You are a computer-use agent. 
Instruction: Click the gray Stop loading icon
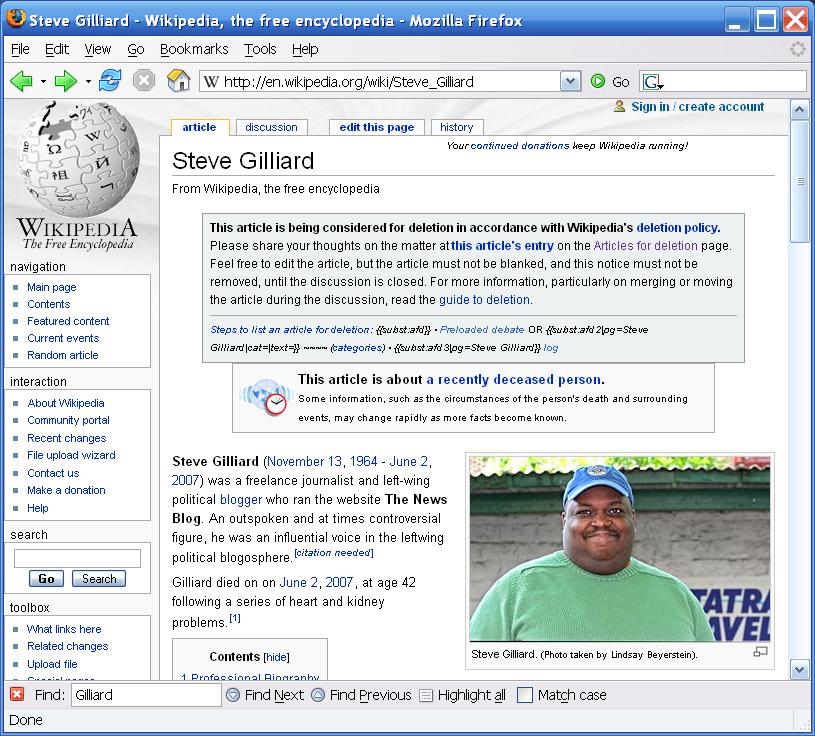pos(144,81)
